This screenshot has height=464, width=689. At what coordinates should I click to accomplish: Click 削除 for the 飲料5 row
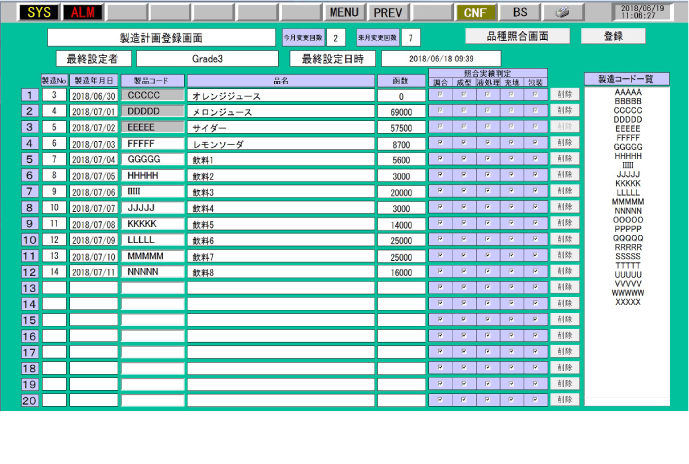(565, 223)
